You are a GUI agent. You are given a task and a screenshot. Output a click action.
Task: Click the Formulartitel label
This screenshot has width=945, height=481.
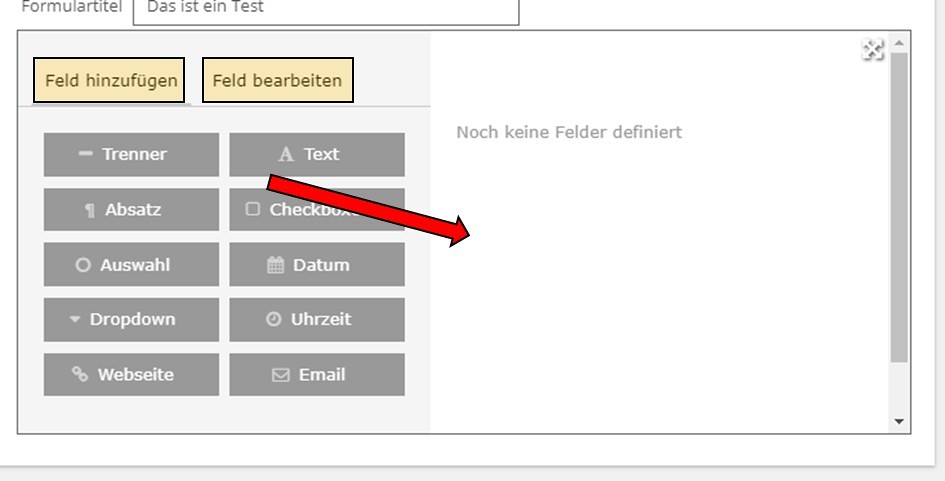pos(71,7)
